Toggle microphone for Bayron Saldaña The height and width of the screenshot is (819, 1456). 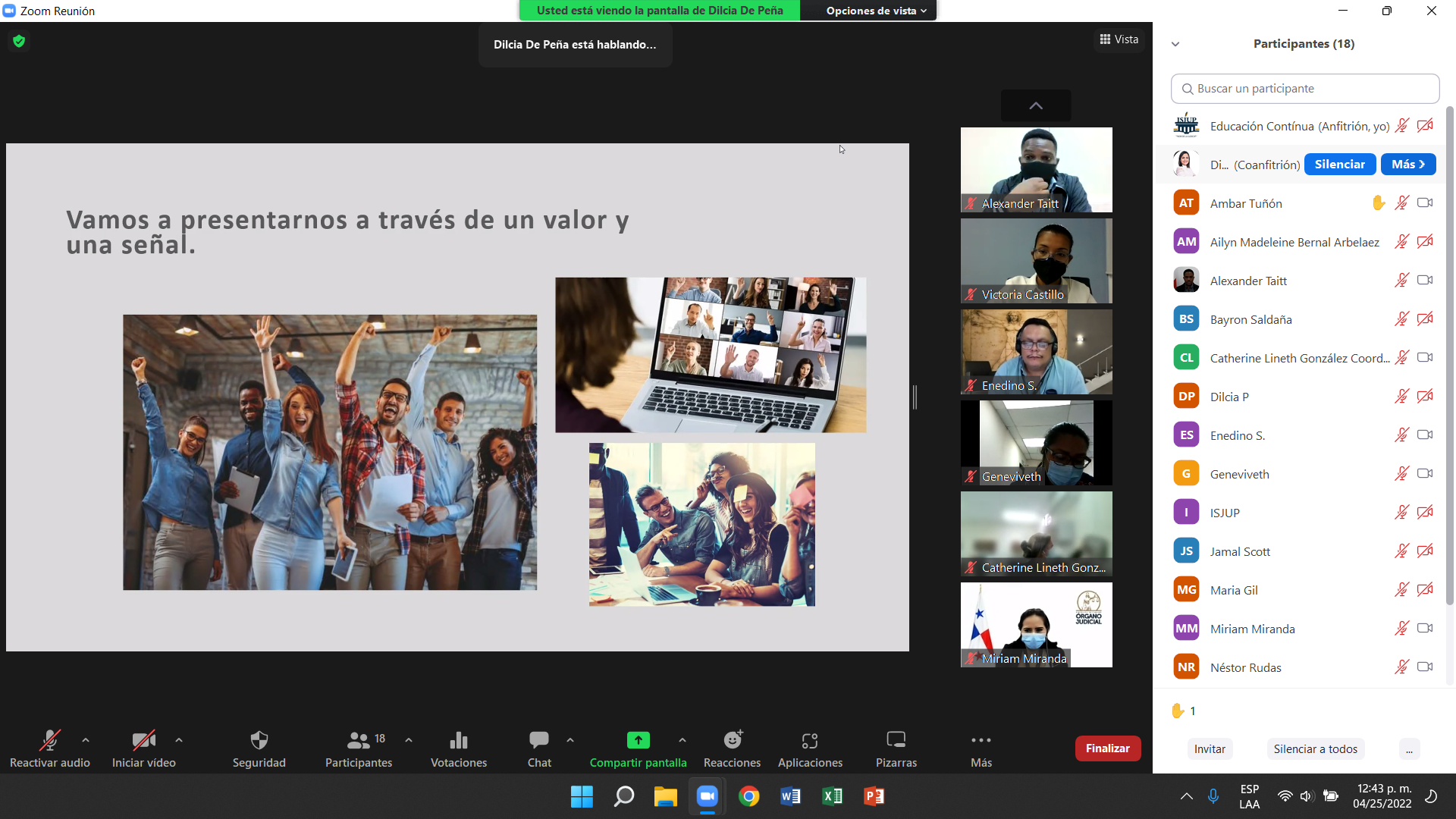tap(1401, 319)
